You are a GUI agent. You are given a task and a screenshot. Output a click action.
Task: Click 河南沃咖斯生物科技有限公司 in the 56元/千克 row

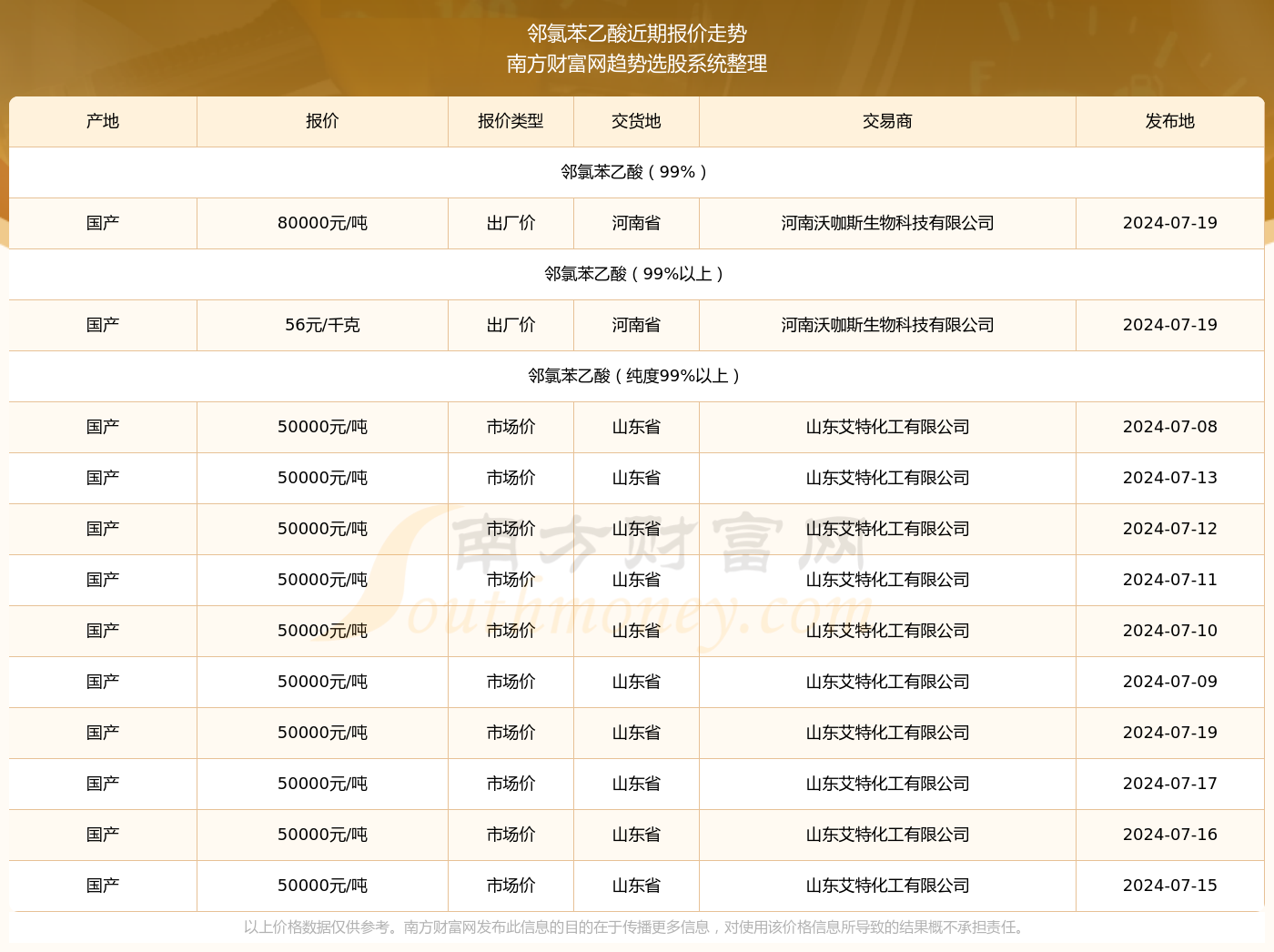887,325
